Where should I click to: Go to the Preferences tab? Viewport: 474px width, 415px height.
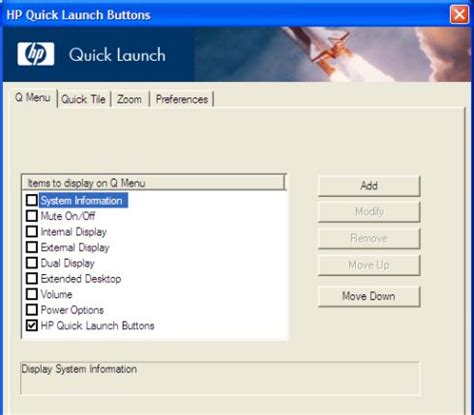pyautogui.click(x=182, y=99)
